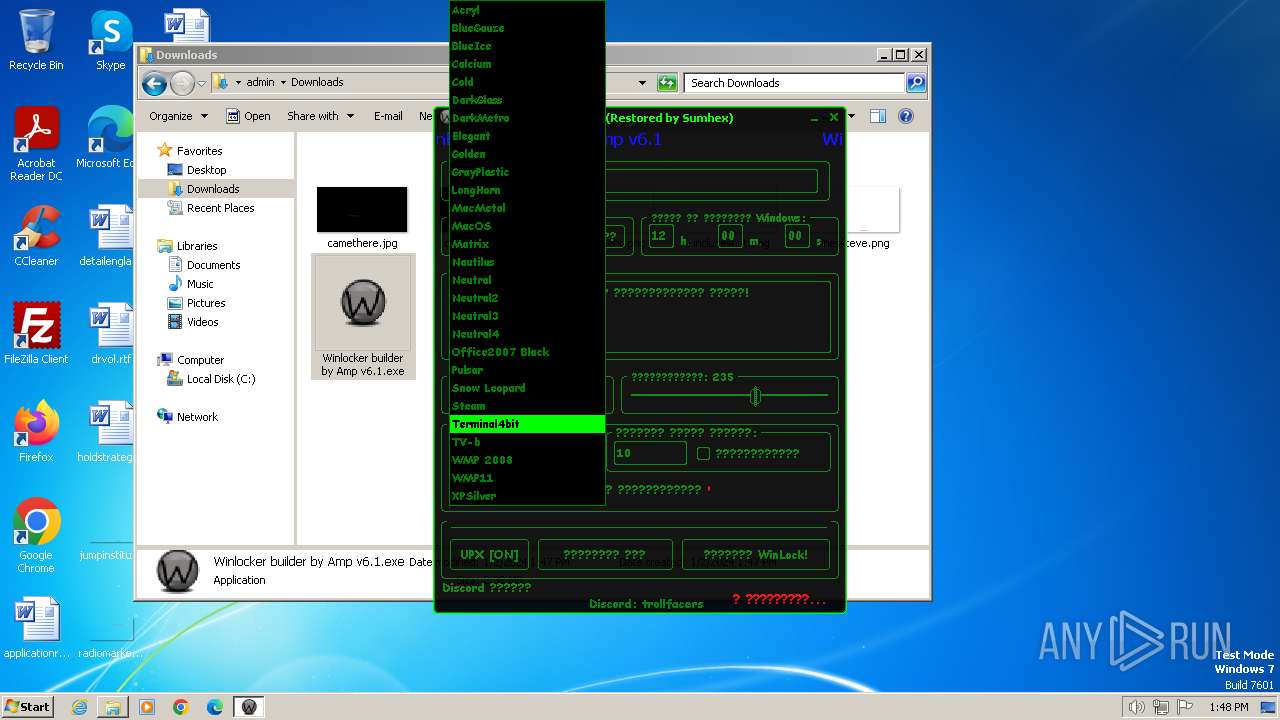Click the WinLock! build button
Viewport: 1280px width, 720px height.
point(755,554)
